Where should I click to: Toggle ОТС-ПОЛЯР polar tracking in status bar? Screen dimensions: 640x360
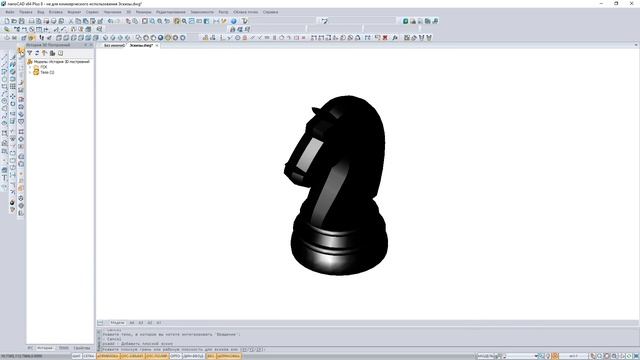(157, 356)
